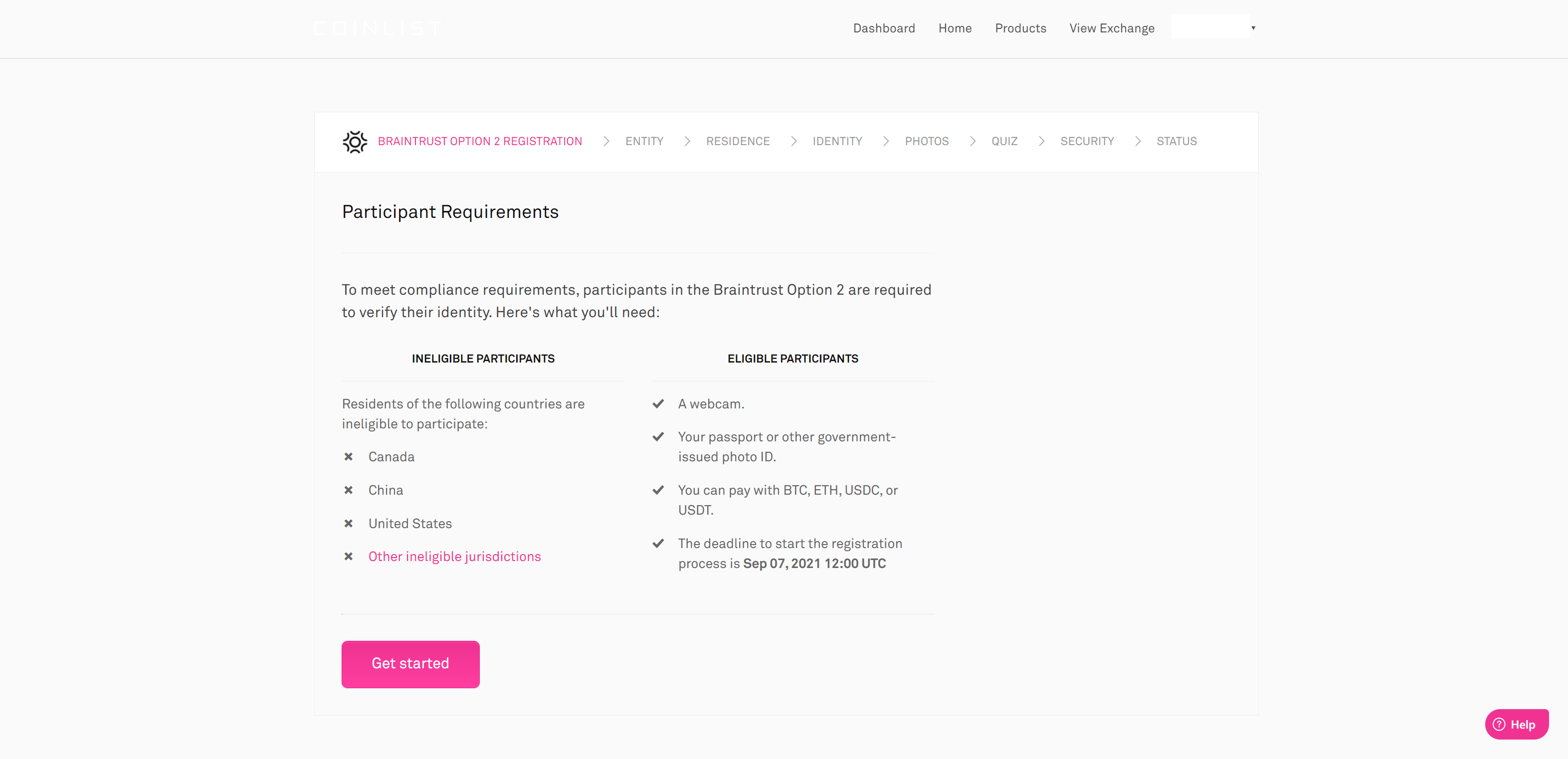
Task: Open the Dashboard menu item
Action: point(884,28)
